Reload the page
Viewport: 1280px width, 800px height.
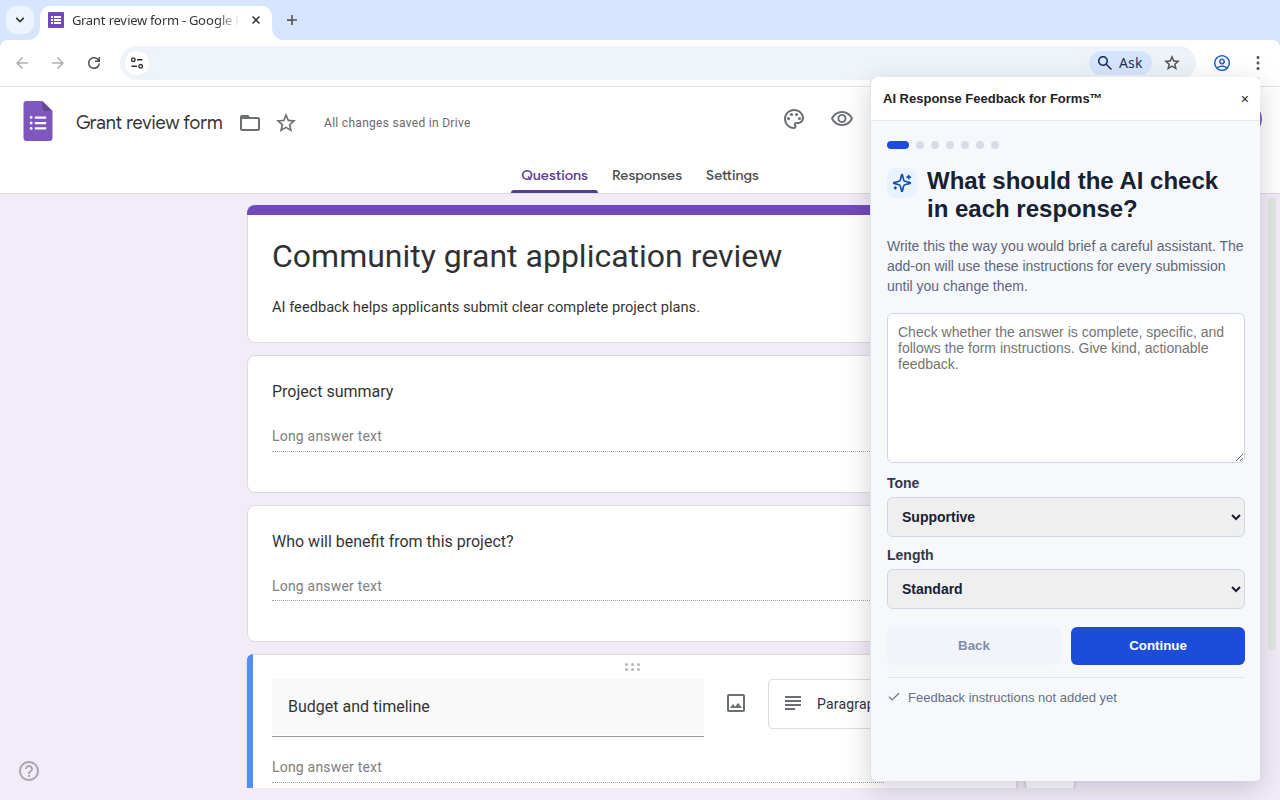click(94, 63)
